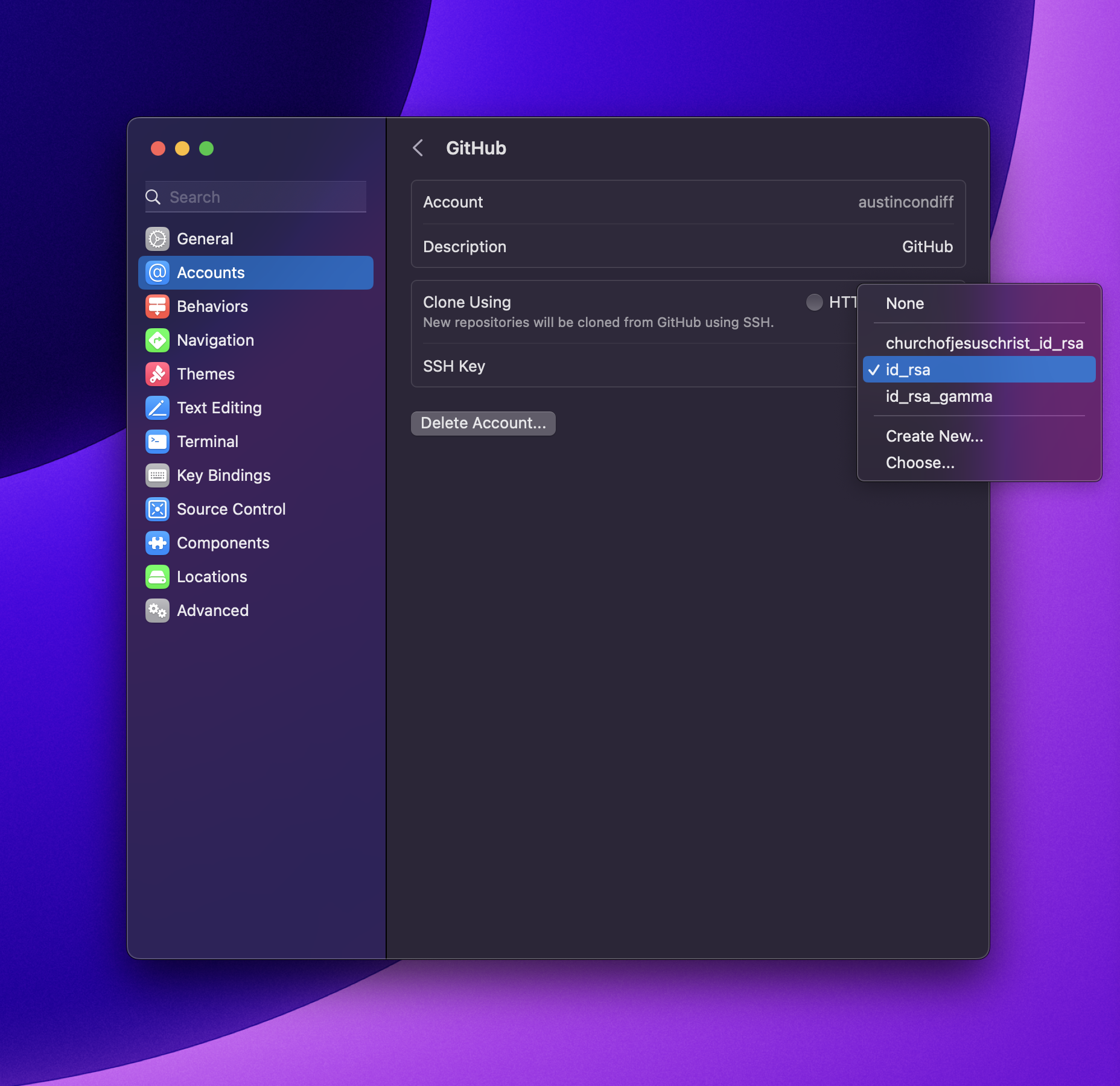This screenshot has height=1086, width=1120.
Task: Click the Components puzzle piece icon
Action: point(157,543)
